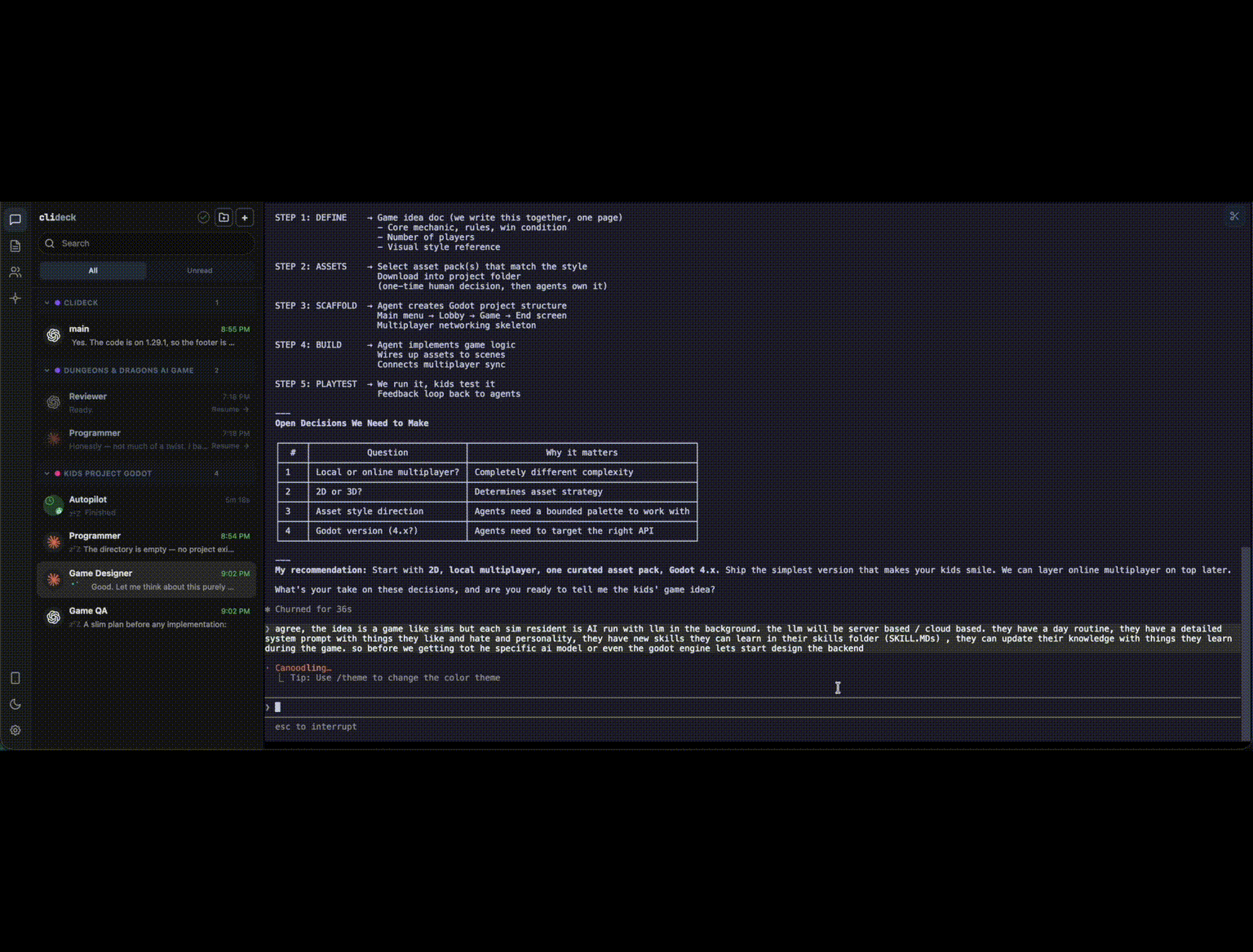The height and width of the screenshot is (952, 1253).
Task: Click "STEP 4: BUILD" heading text
Action: (x=308, y=345)
